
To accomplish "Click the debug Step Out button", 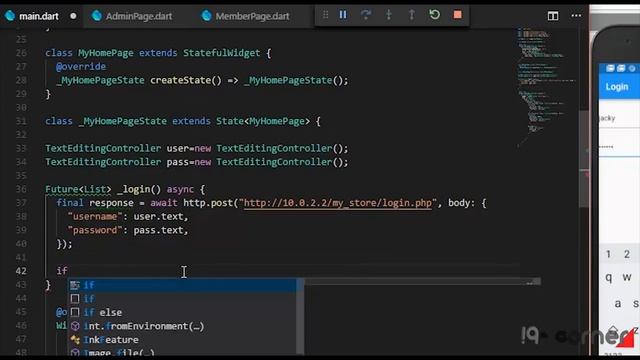I will pos(411,15).
